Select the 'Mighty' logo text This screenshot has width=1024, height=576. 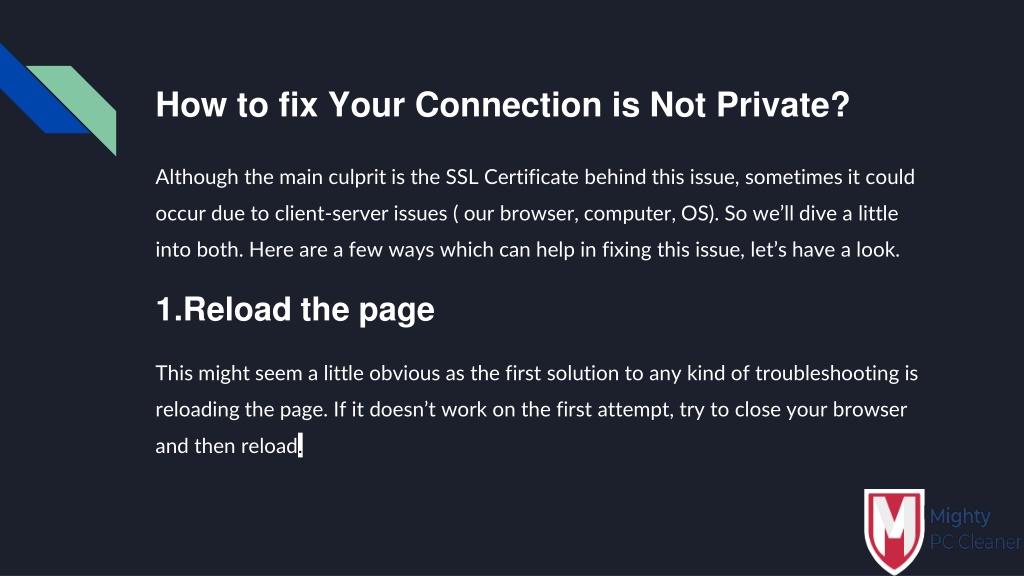coord(959,517)
